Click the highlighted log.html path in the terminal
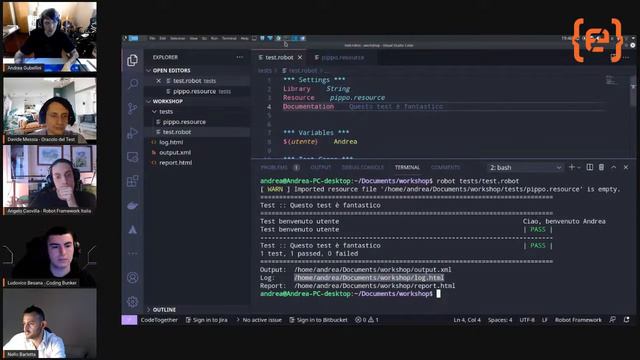Screen dimensions: 640x360 pyautogui.click(x=369, y=278)
